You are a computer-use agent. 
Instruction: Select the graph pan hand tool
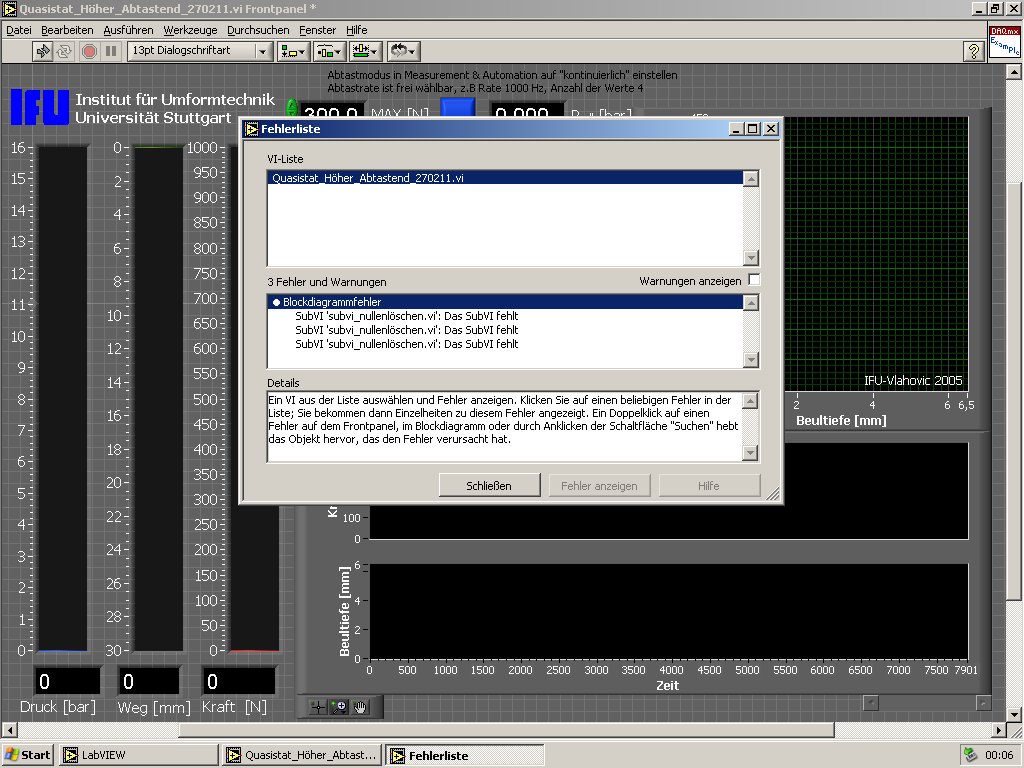(359, 707)
